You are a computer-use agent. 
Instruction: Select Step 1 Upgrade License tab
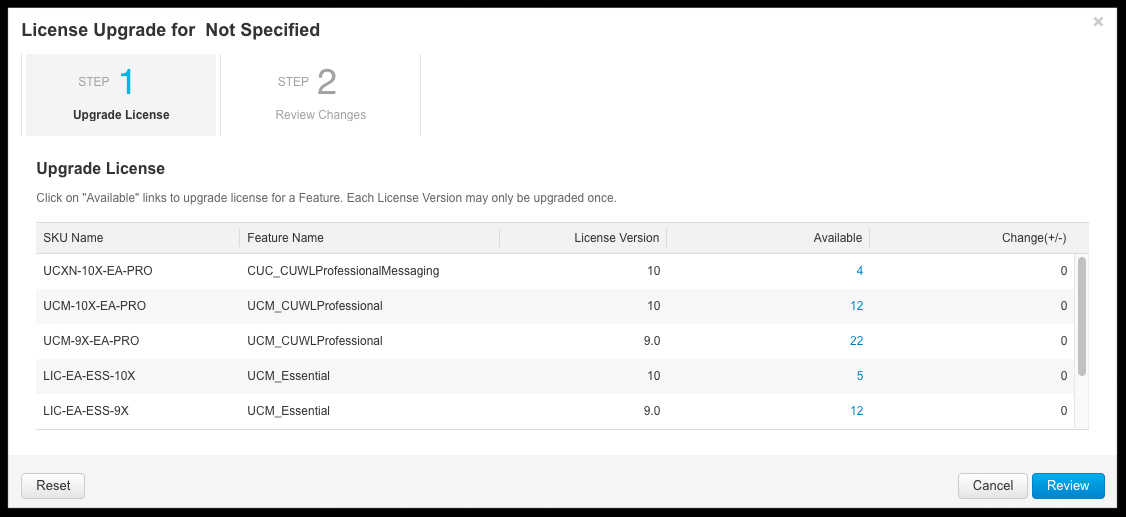(121, 95)
